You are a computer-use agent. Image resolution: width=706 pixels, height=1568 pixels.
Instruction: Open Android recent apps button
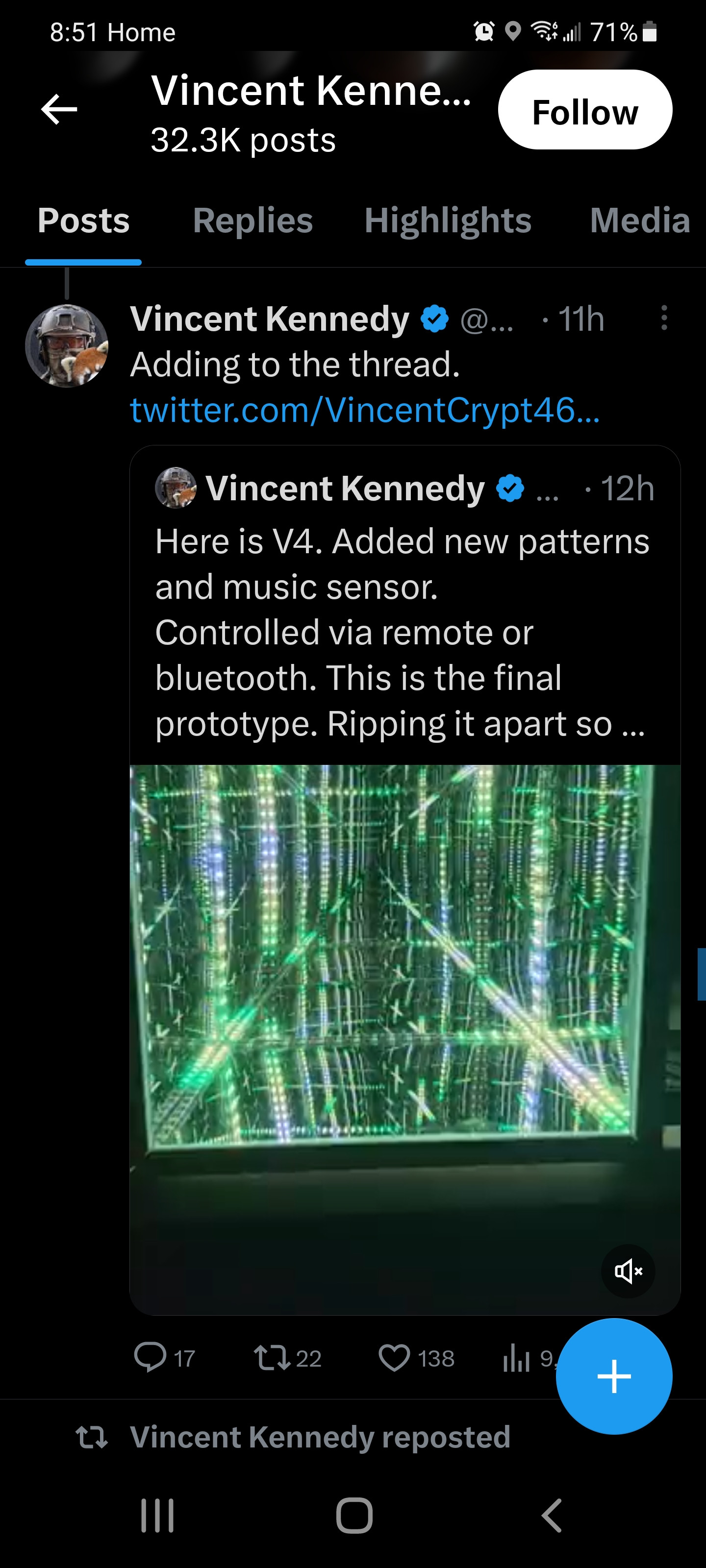[x=157, y=1515]
